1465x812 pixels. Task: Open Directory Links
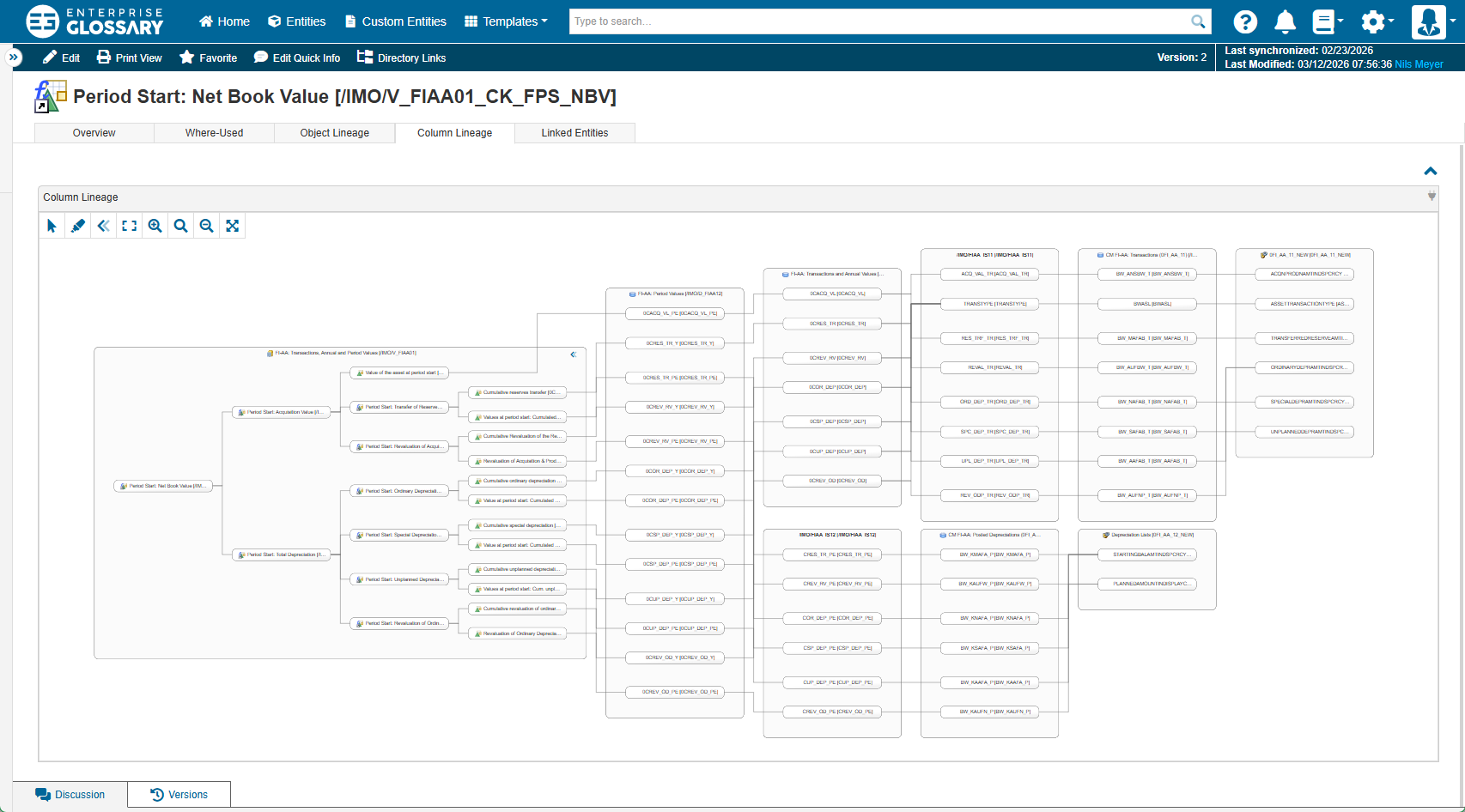[x=401, y=58]
